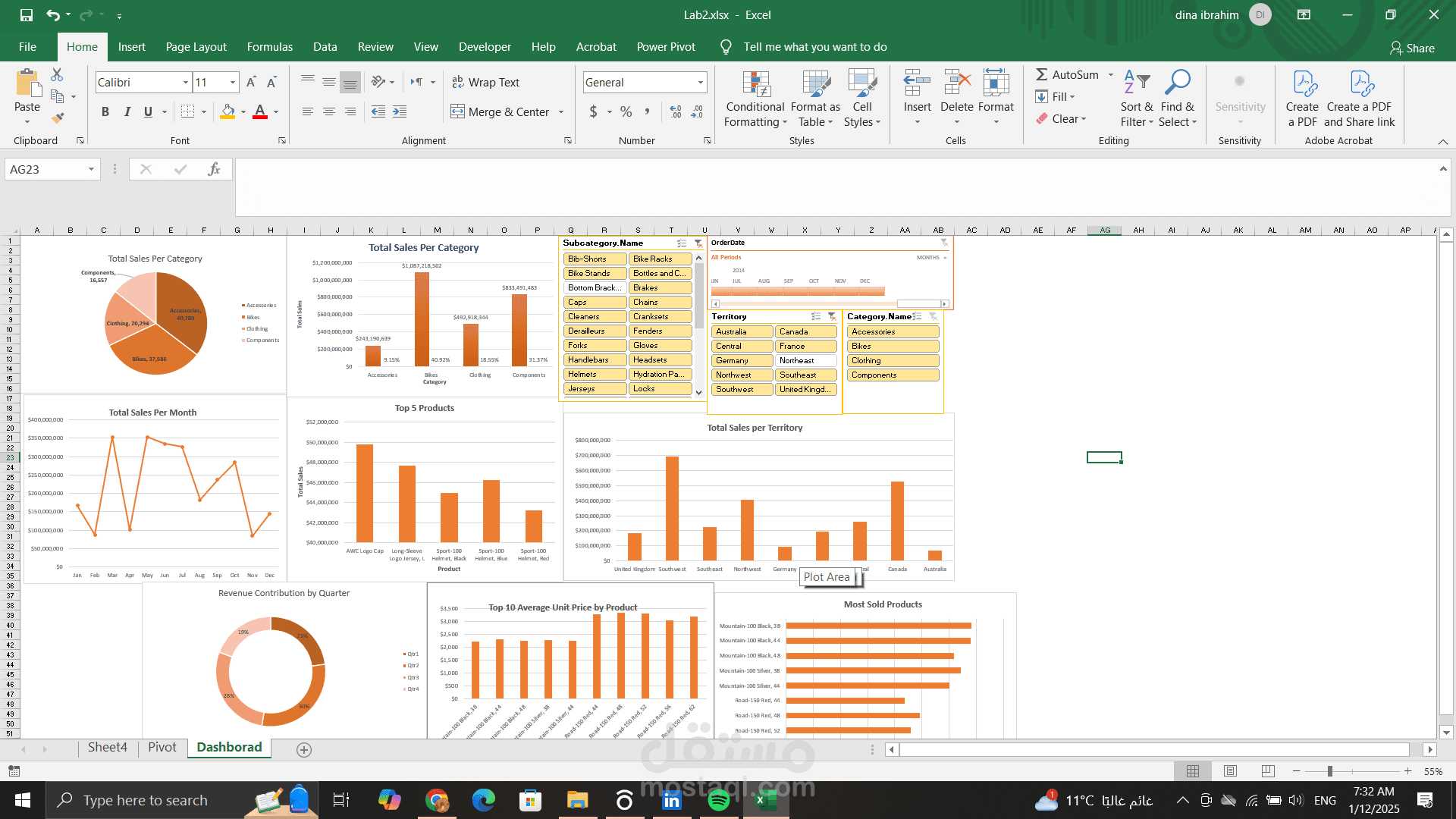Switch to Page Layout view icon

(x=1230, y=771)
